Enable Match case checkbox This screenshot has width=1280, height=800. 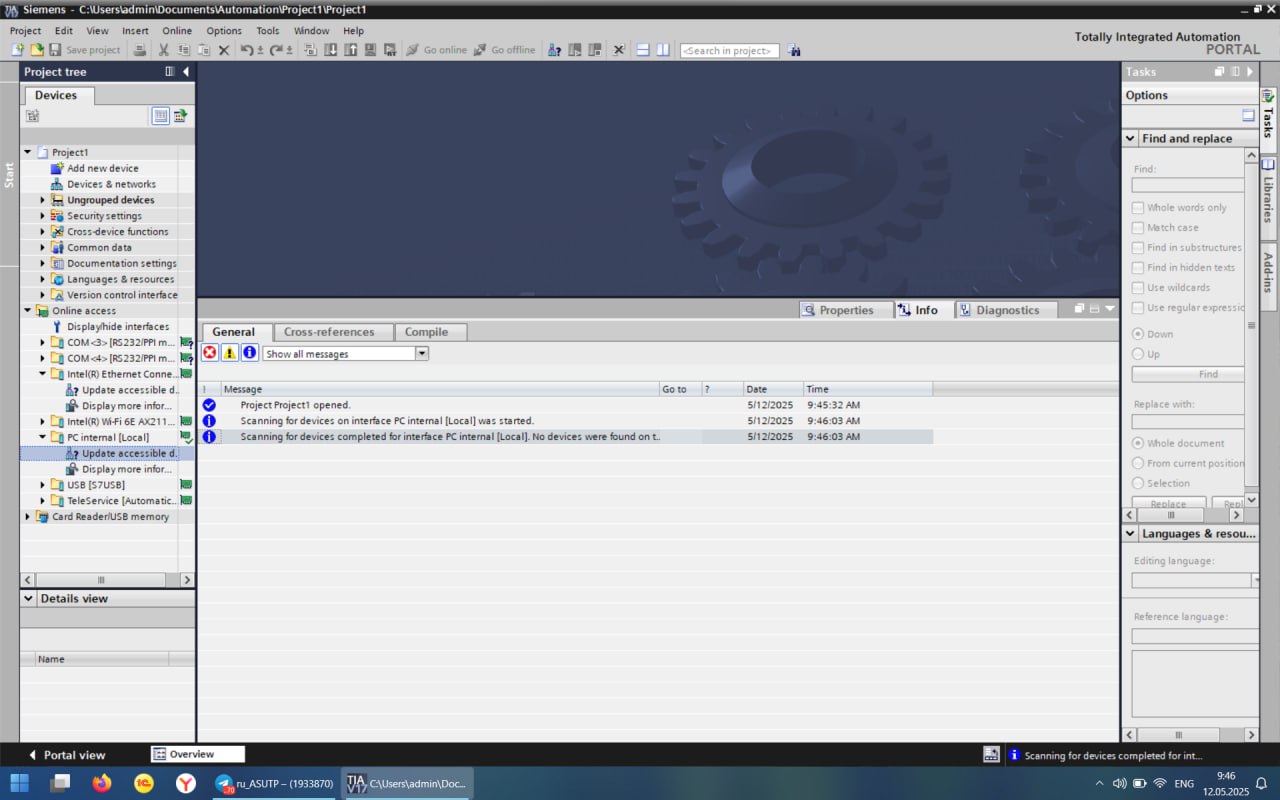[1138, 228]
